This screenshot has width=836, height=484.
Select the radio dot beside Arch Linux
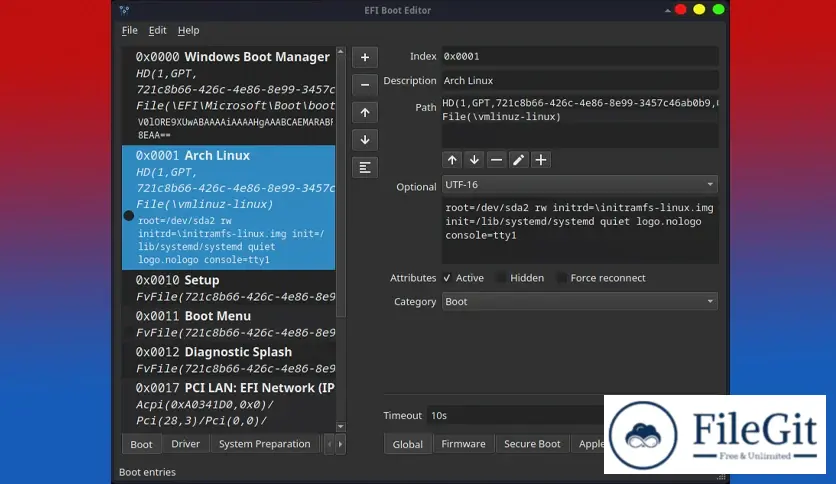coord(128,215)
